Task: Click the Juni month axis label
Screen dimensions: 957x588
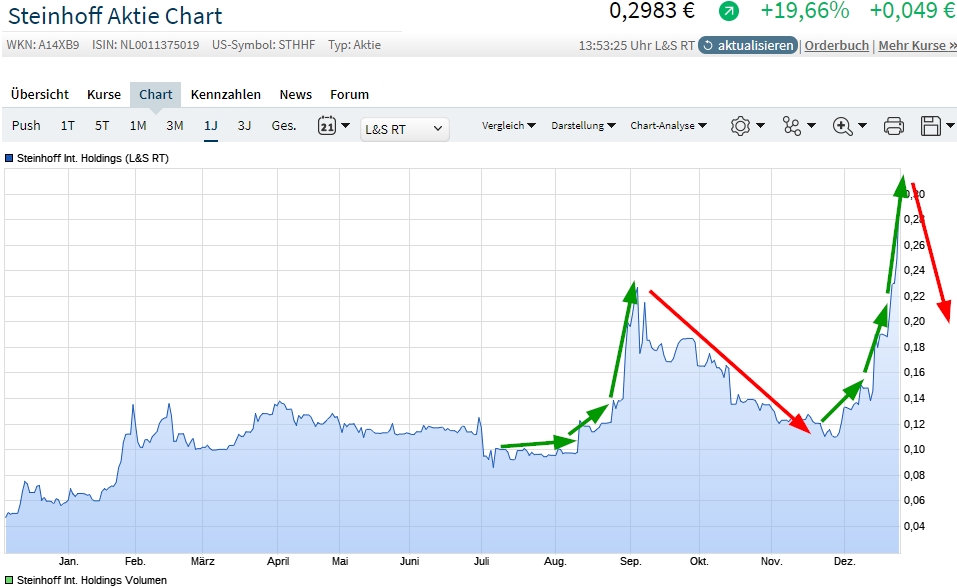Action: [x=409, y=561]
